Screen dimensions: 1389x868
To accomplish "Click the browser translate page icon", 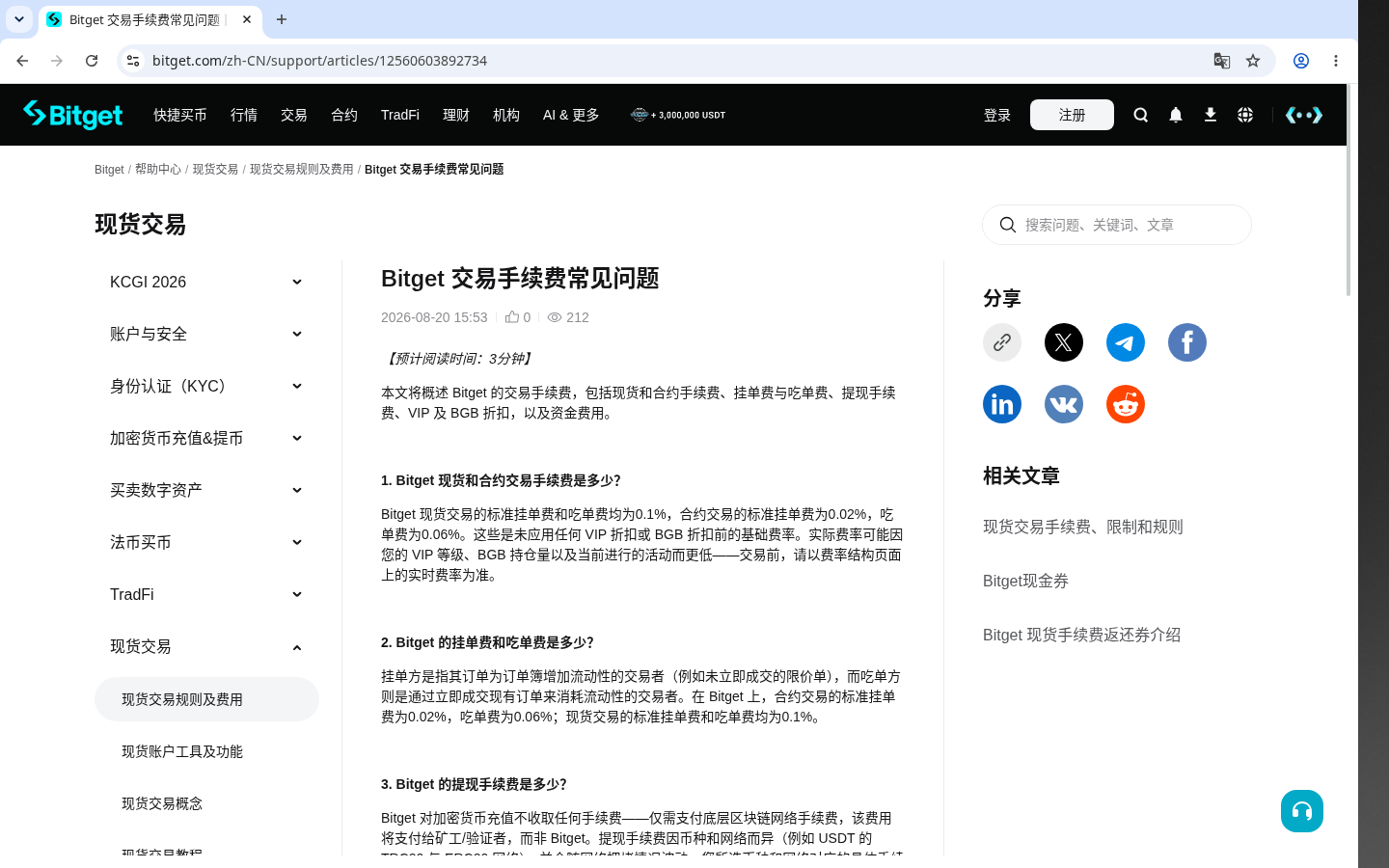I will [1222, 61].
